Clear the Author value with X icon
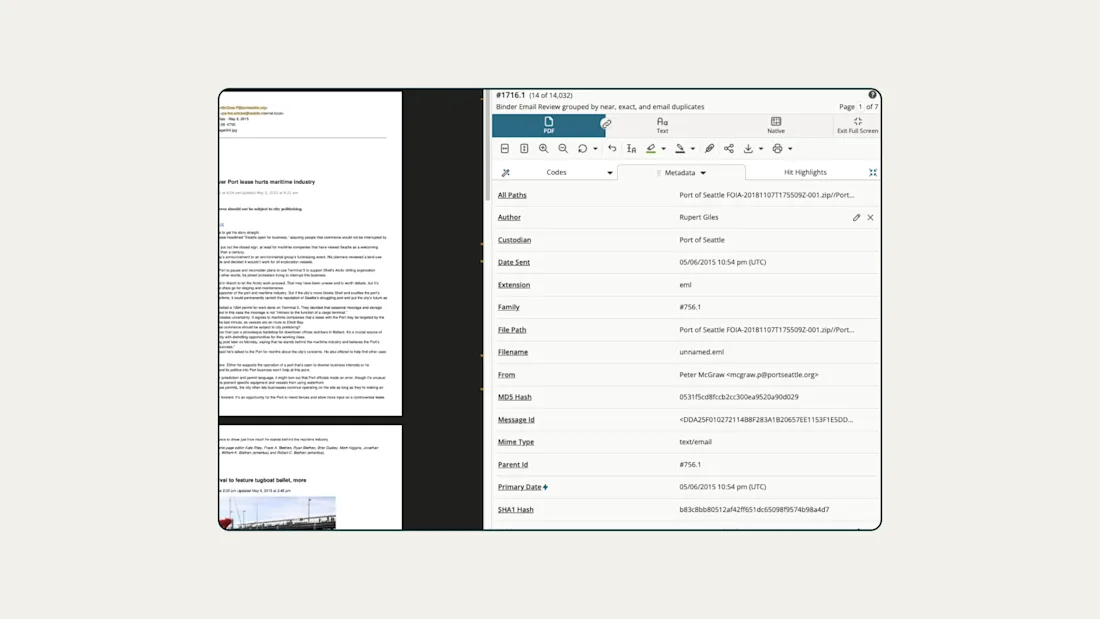 [x=870, y=218]
